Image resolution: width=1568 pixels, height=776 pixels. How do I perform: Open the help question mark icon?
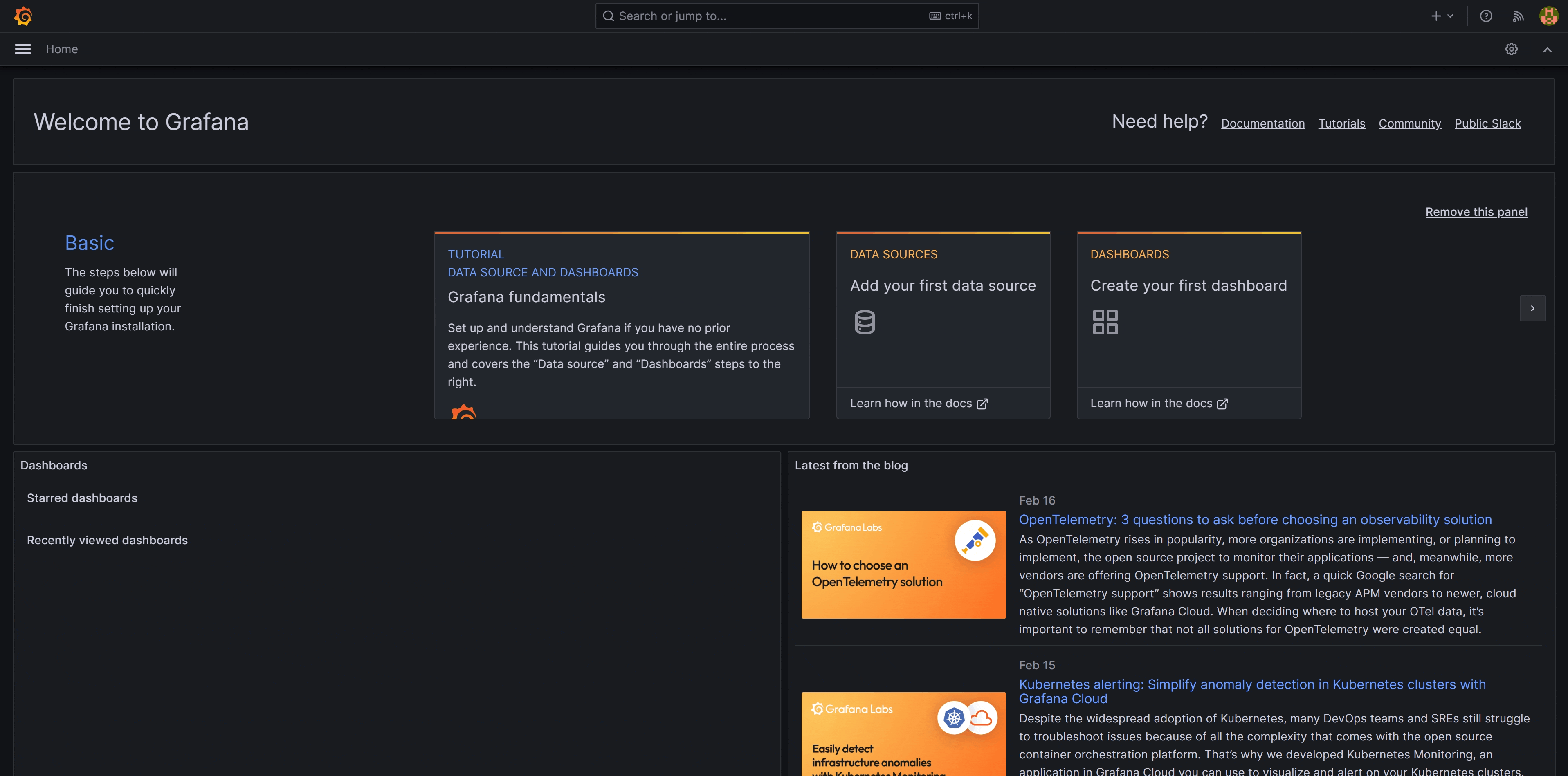point(1486,16)
